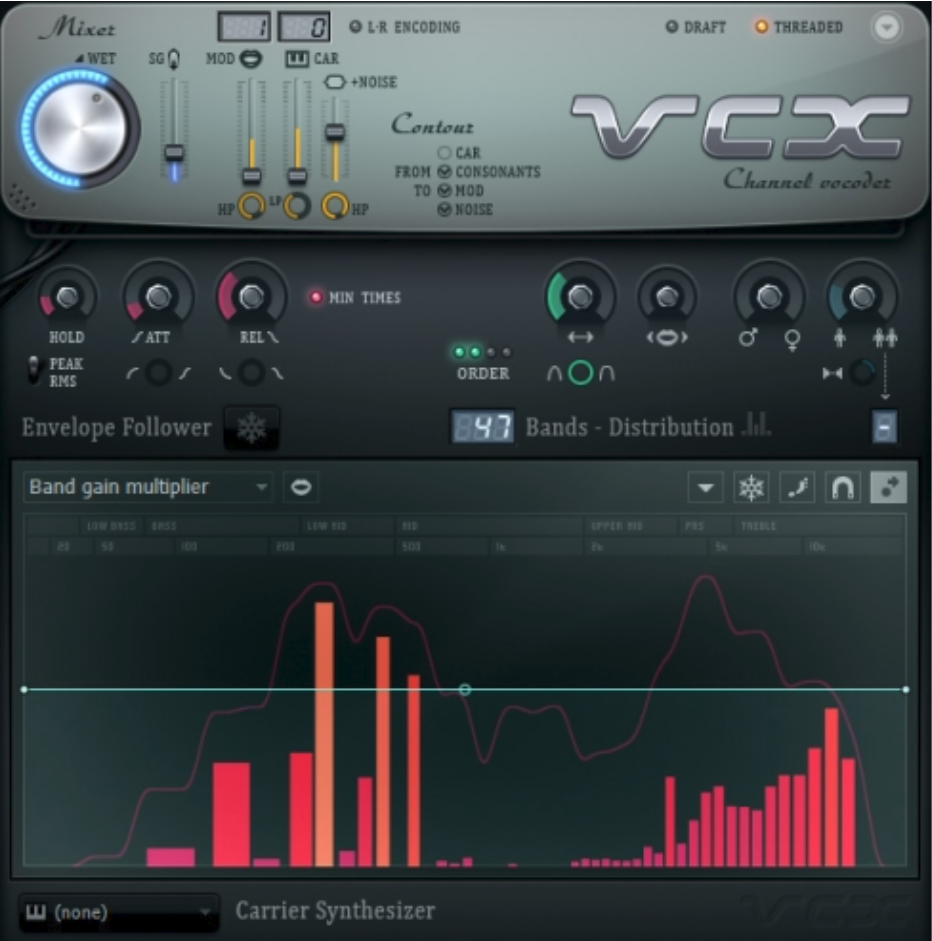Click the MIN TIMES indicator
This screenshot has height=941, width=932.
pyautogui.click(x=317, y=295)
